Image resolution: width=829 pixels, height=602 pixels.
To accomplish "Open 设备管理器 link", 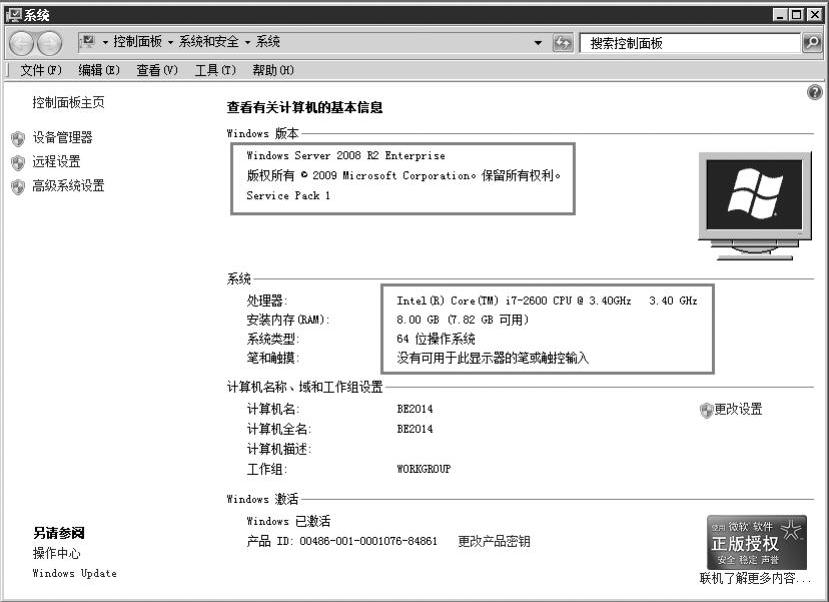I will click(62, 138).
